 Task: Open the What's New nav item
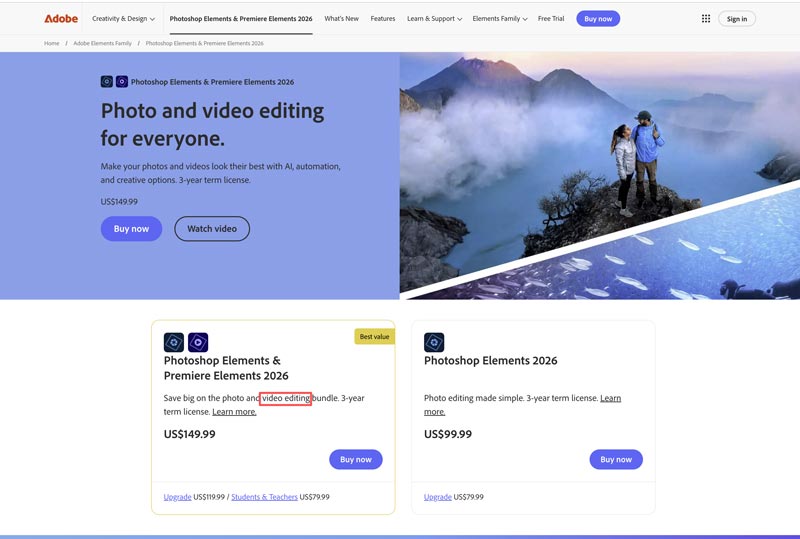[341, 19]
